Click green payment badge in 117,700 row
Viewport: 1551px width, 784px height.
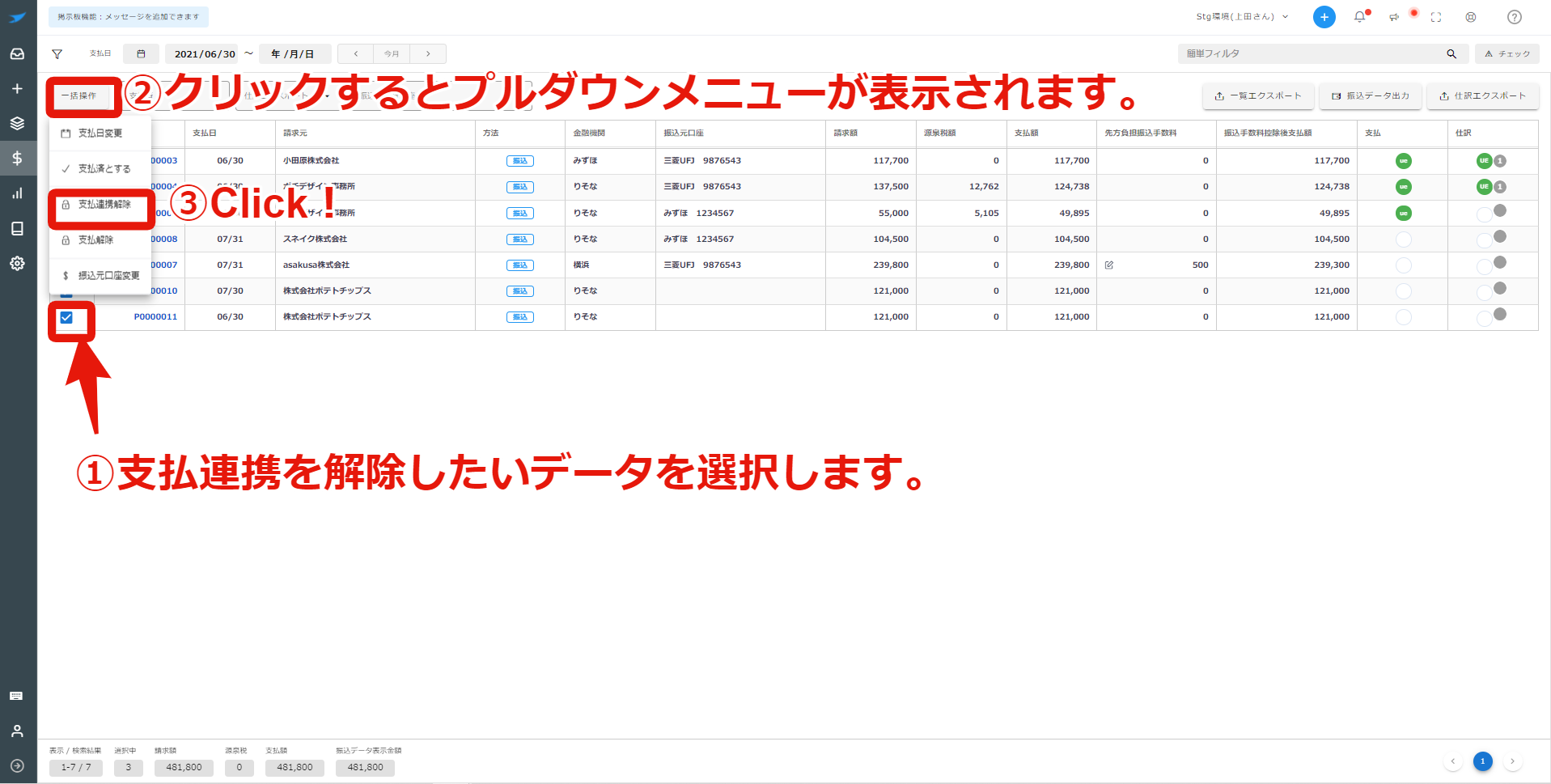coord(1404,161)
